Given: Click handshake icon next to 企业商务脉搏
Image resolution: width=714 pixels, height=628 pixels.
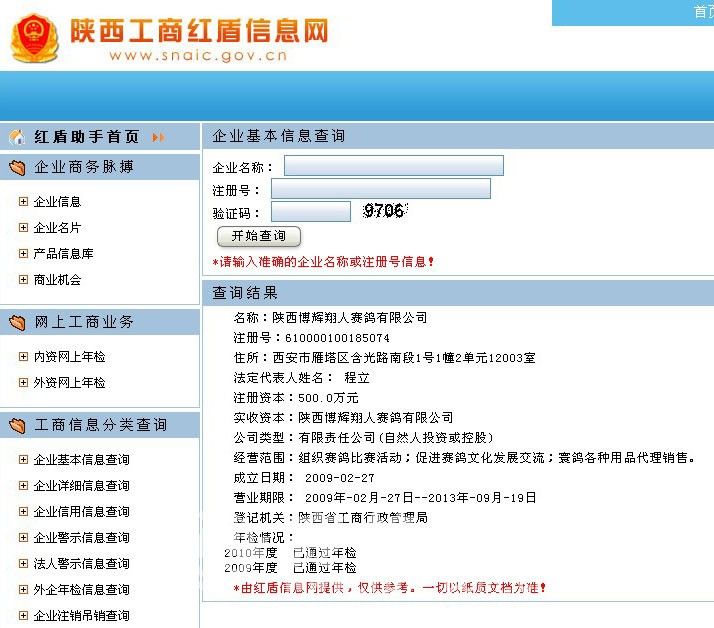Looking at the screenshot, I should (17, 167).
